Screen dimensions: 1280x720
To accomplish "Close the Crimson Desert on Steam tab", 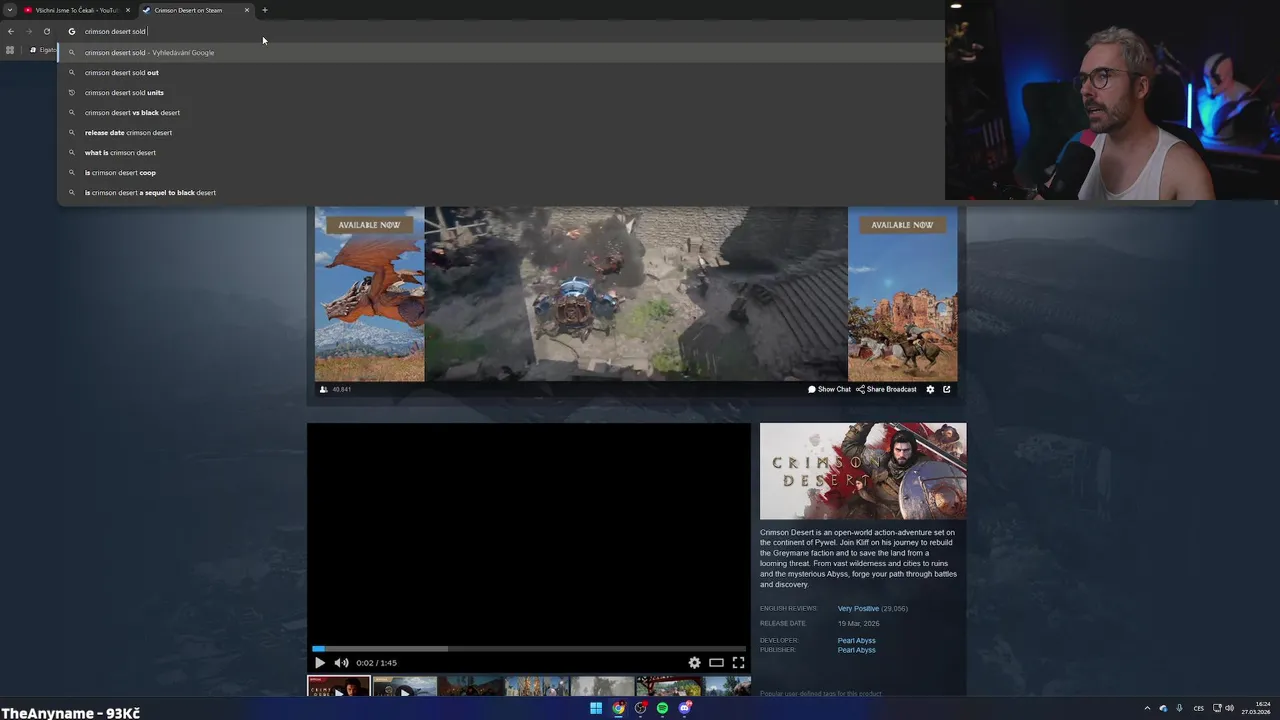I will coord(247,10).
